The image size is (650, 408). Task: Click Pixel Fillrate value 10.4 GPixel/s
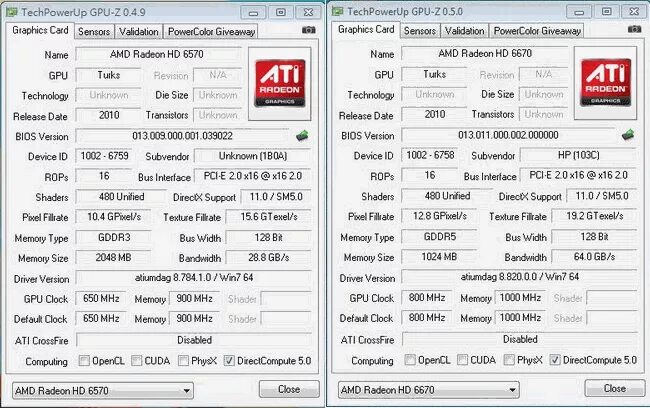[x=114, y=217]
